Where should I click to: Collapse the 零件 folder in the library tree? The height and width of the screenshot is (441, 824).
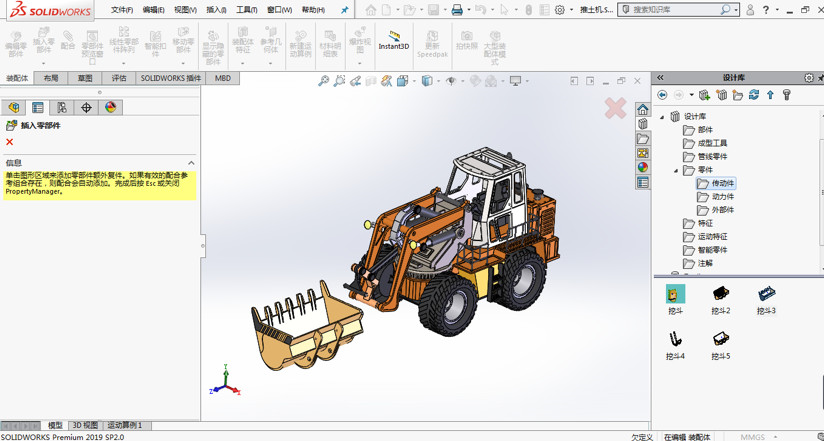676,170
